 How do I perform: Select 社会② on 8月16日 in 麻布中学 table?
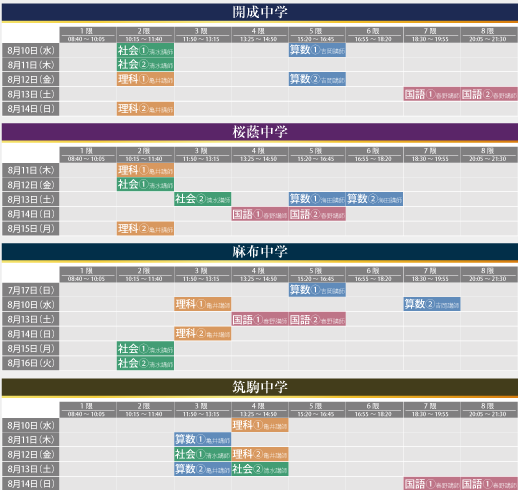145,363
